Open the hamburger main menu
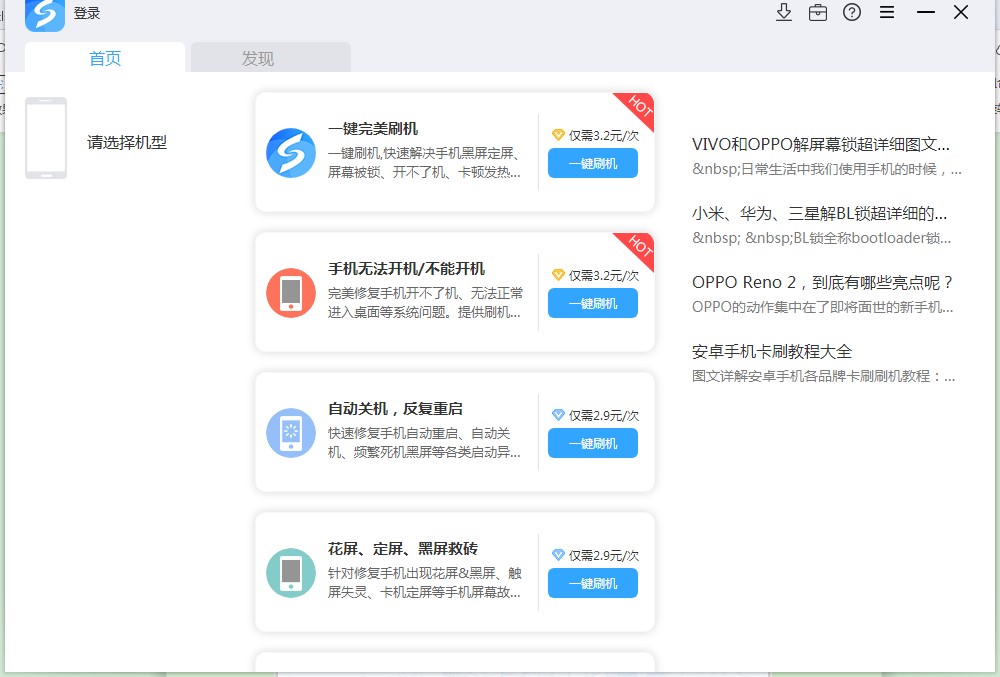This screenshot has width=1000, height=677. (x=886, y=12)
